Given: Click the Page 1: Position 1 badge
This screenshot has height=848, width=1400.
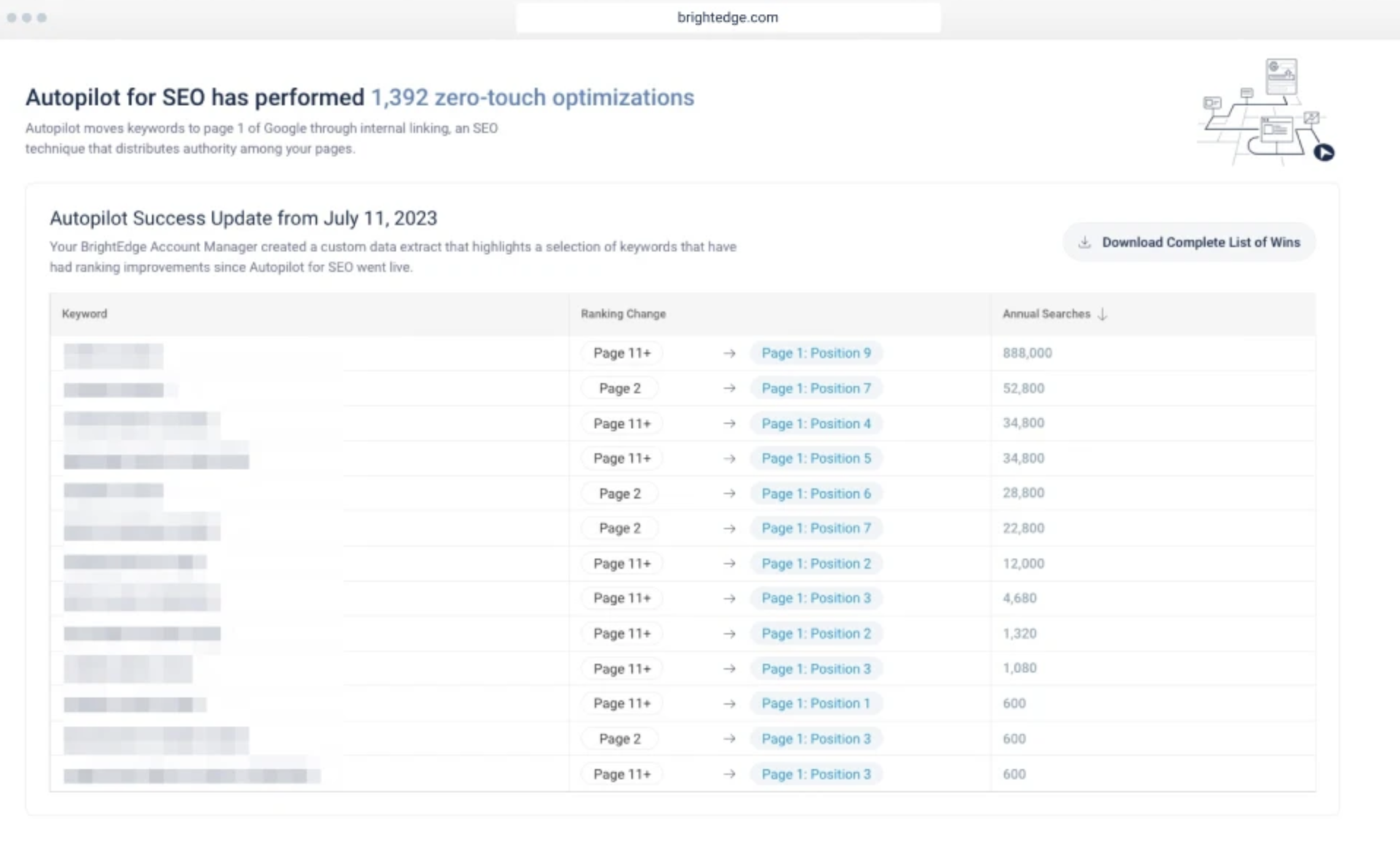Looking at the screenshot, I should click(815, 703).
